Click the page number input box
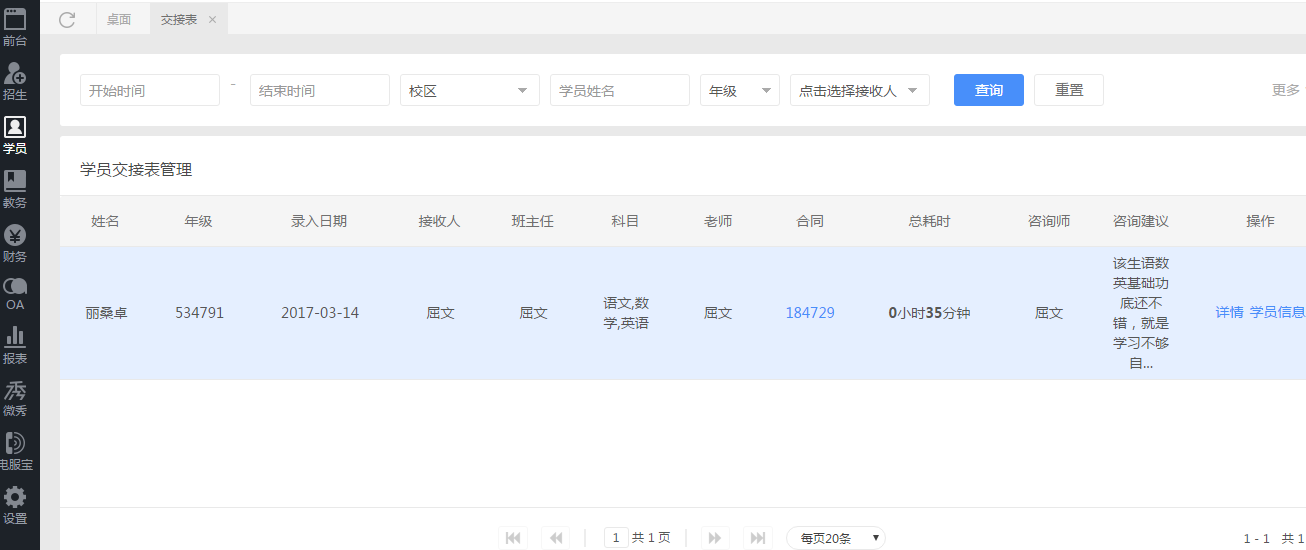Image resolution: width=1306 pixels, height=550 pixels. [x=616, y=538]
